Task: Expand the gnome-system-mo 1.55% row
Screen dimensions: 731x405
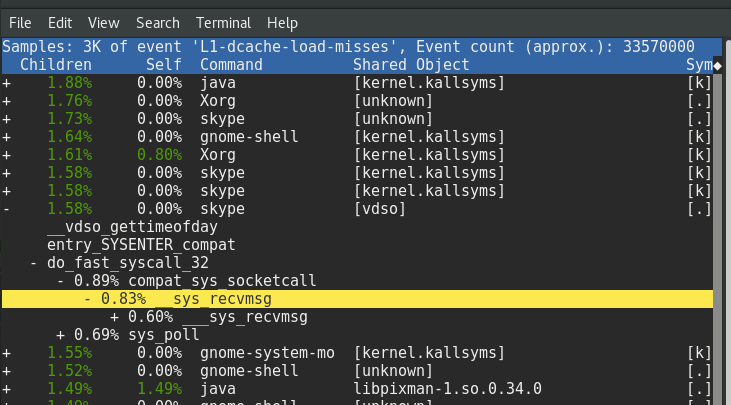Action: point(7,353)
